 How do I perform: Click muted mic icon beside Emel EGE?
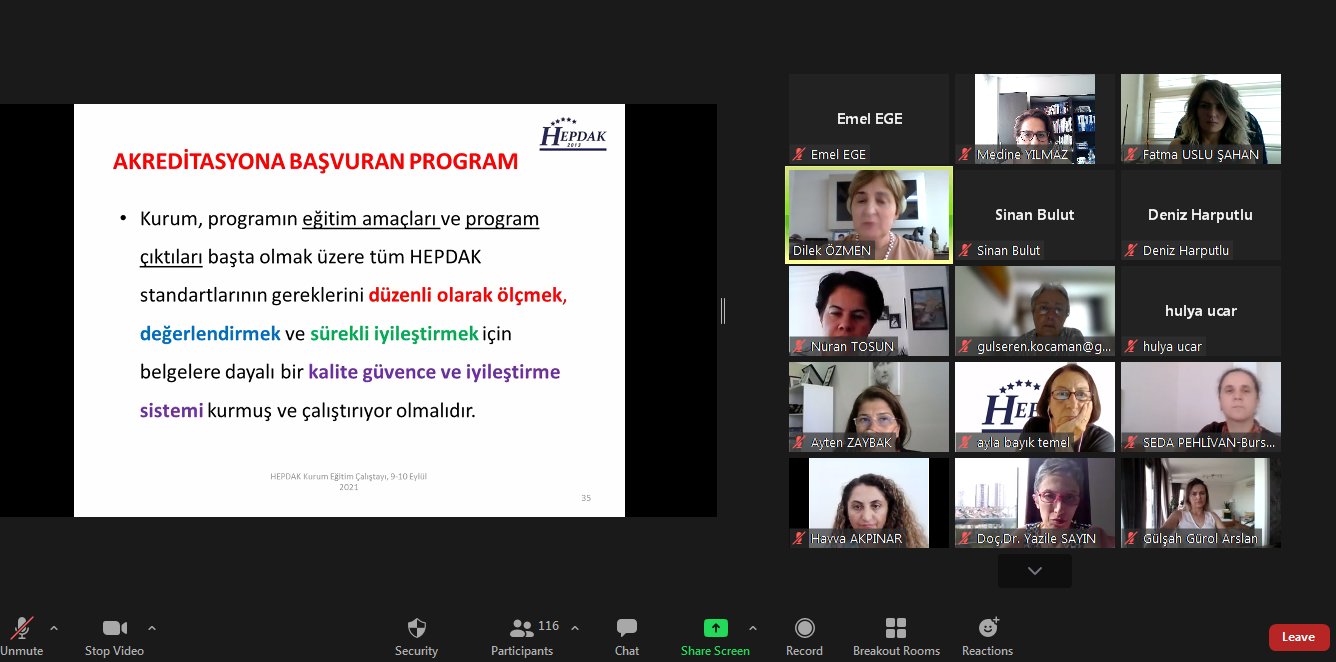[x=799, y=154]
